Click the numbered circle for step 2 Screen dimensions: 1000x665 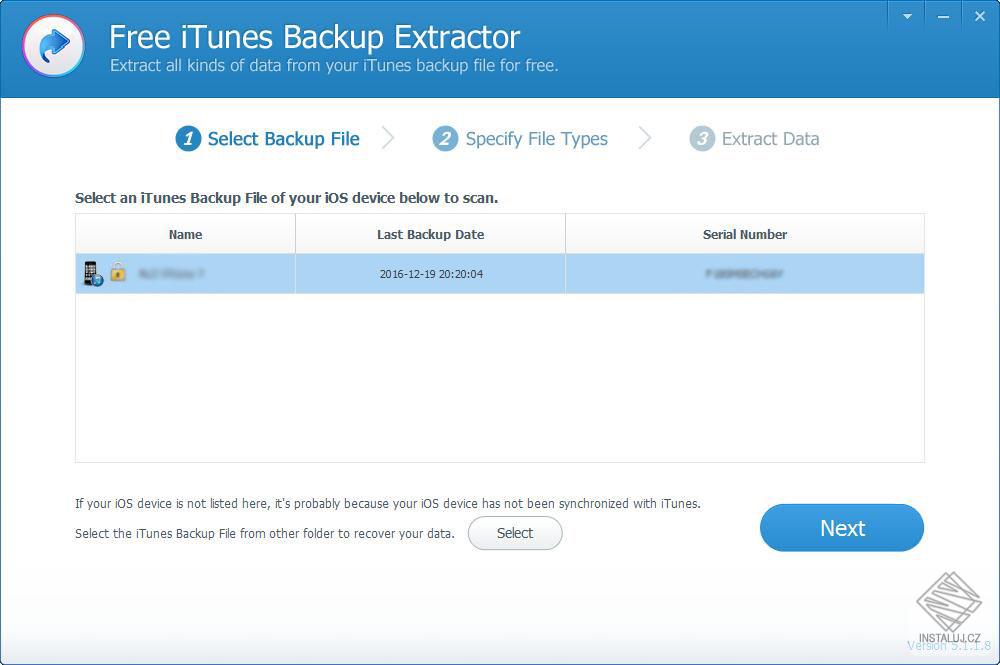coord(444,139)
